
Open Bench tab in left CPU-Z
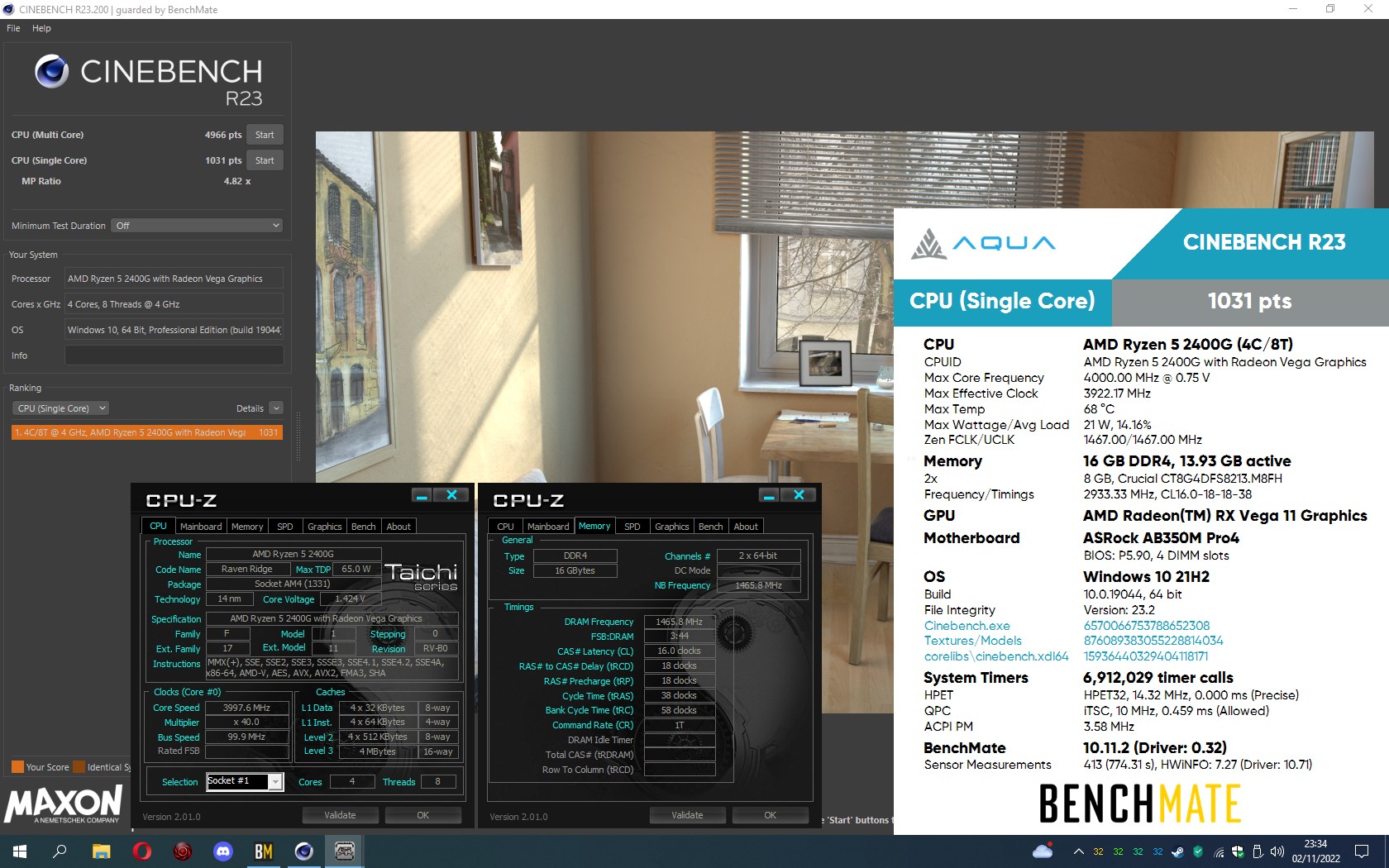click(x=364, y=527)
